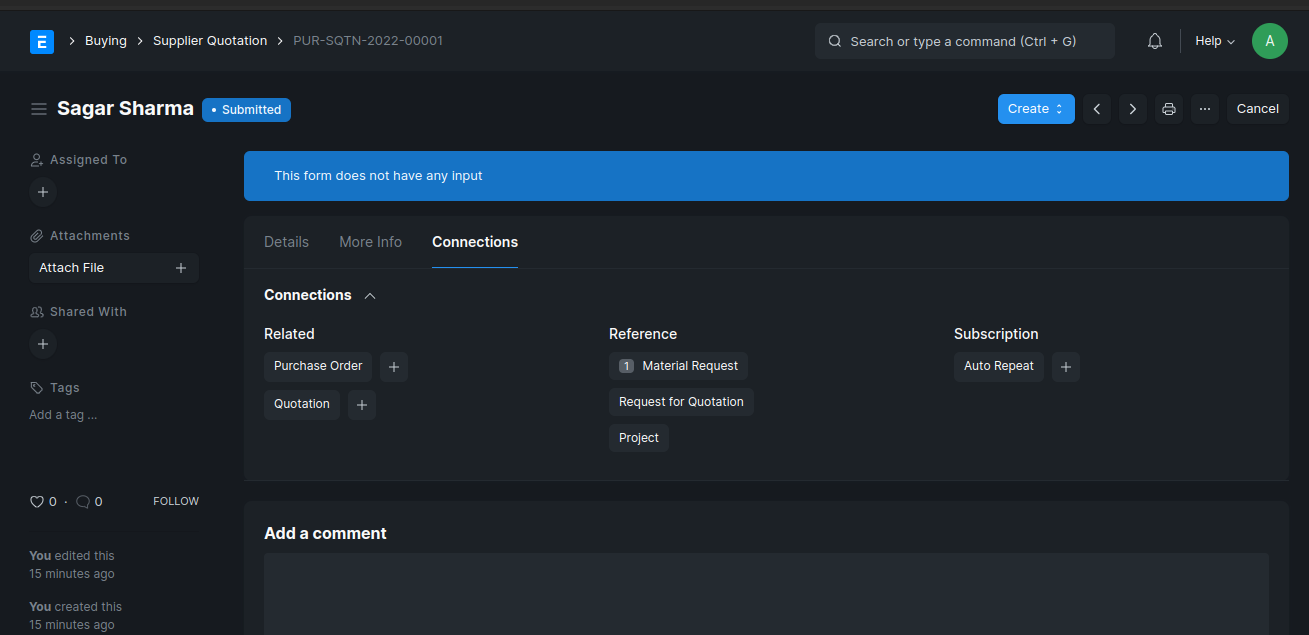Switch to the Details tab
1309x635 pixels.
pos(286,242)
